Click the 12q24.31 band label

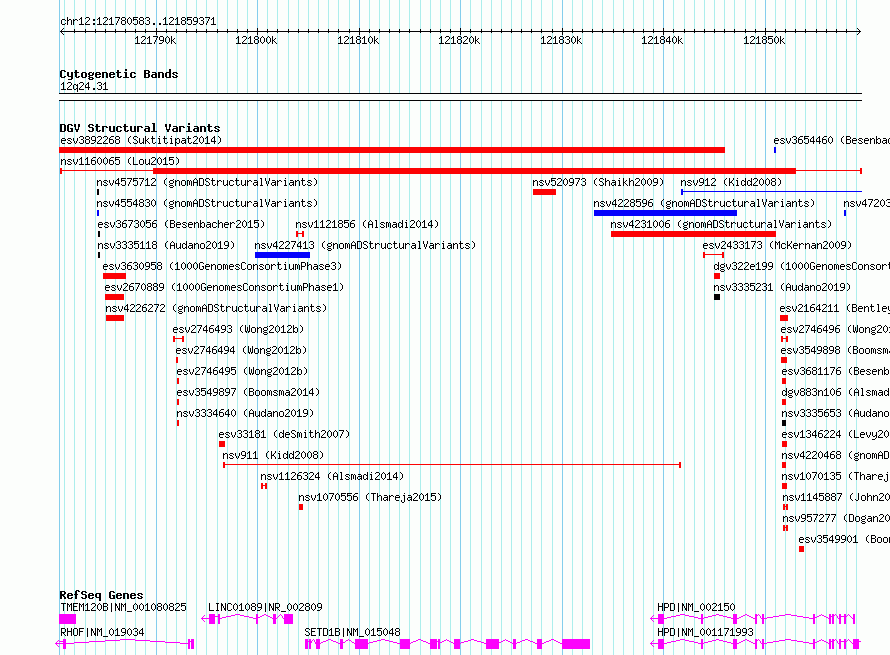tap(84, 87)
